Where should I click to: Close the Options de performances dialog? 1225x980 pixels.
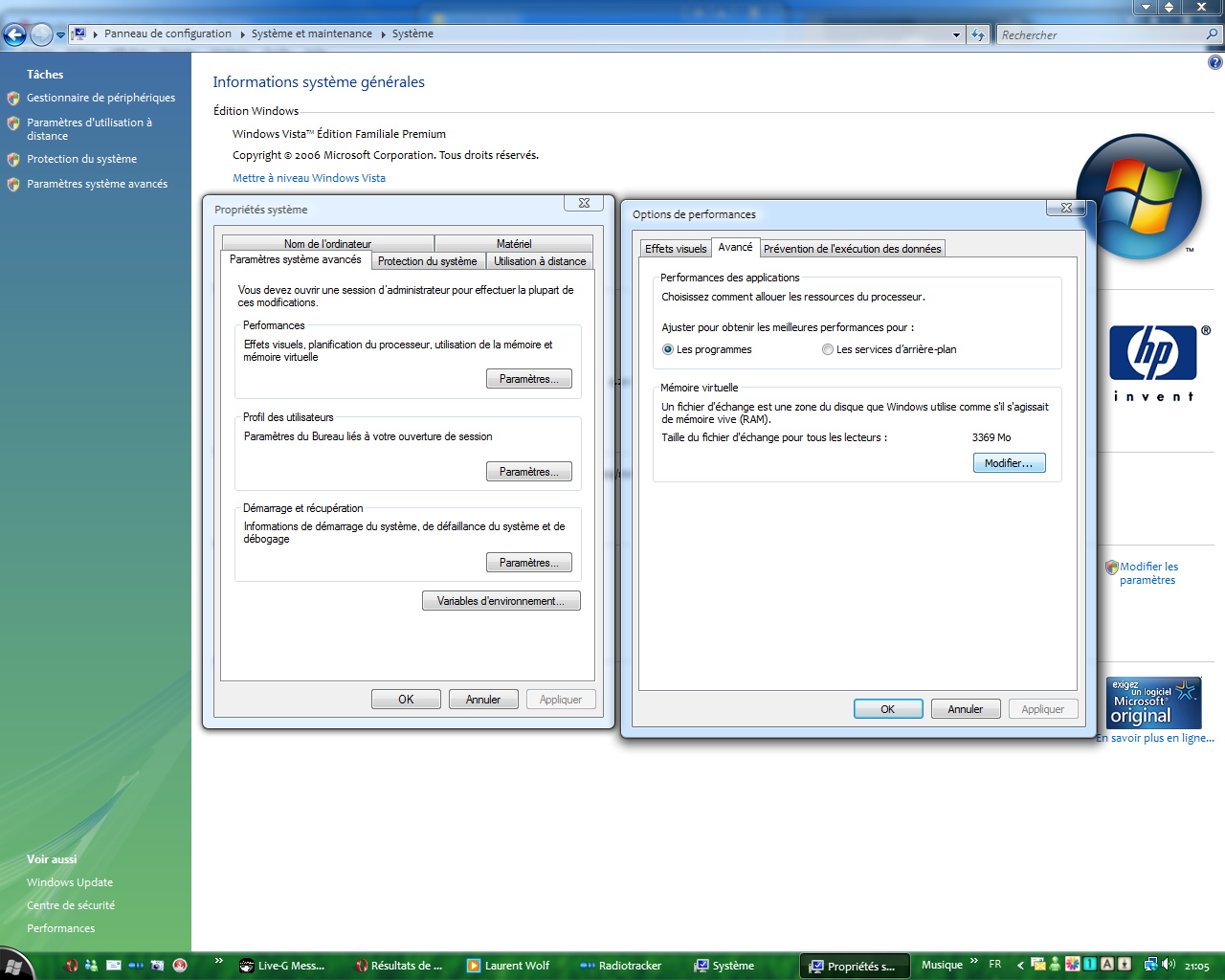pos(1066,208)
